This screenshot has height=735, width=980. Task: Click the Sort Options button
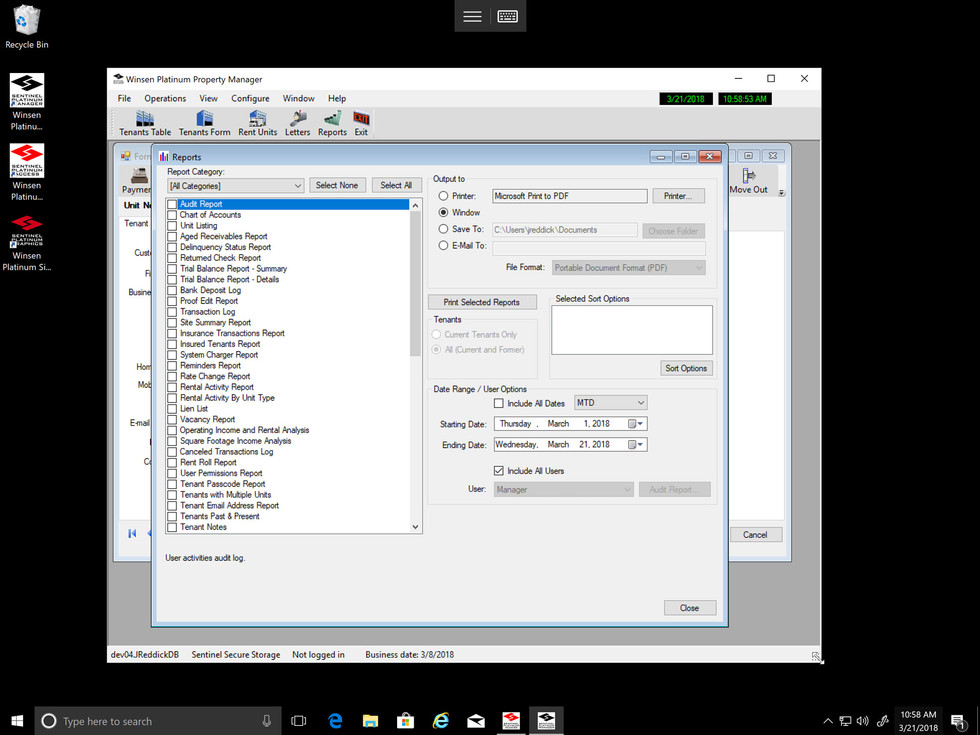[x=686, y=368]
